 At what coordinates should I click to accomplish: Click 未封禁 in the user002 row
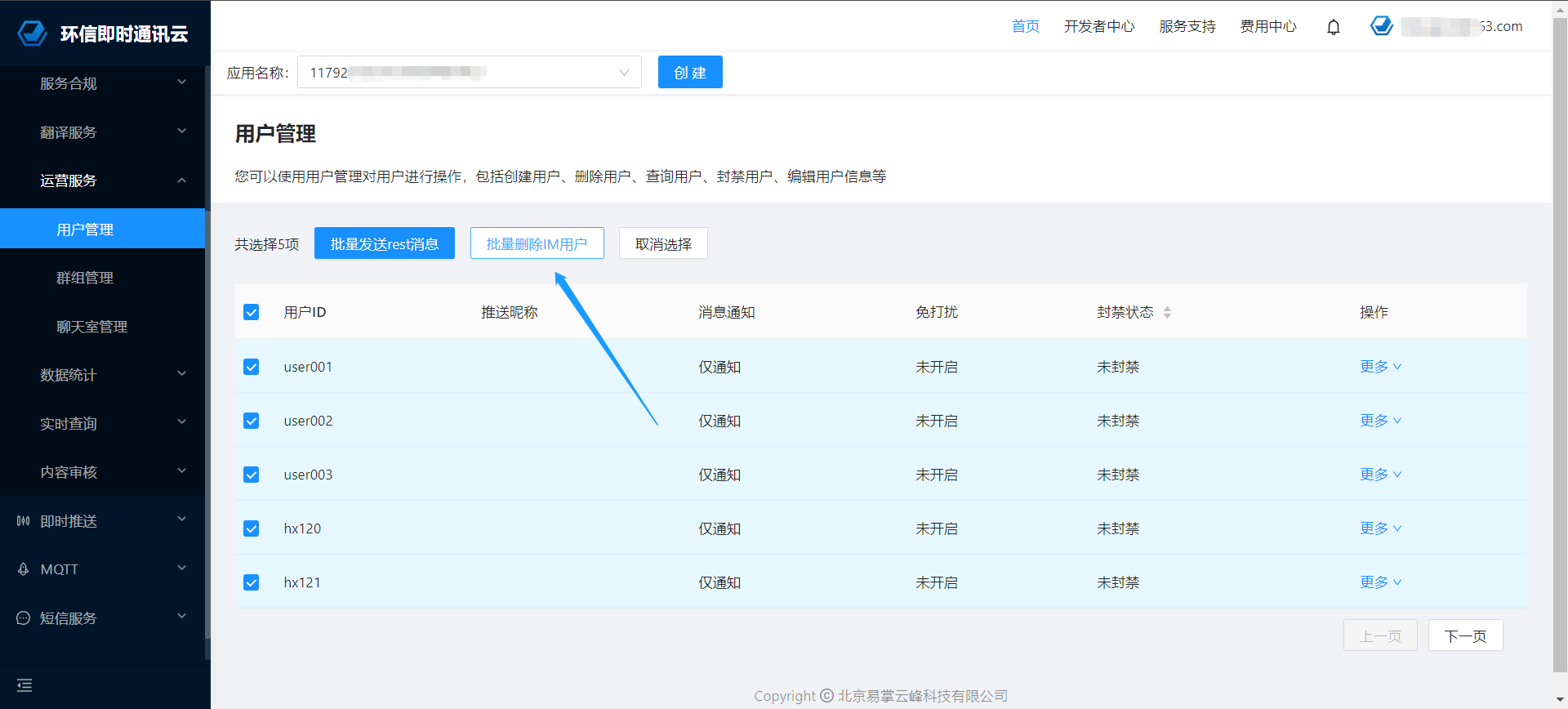1118,421
